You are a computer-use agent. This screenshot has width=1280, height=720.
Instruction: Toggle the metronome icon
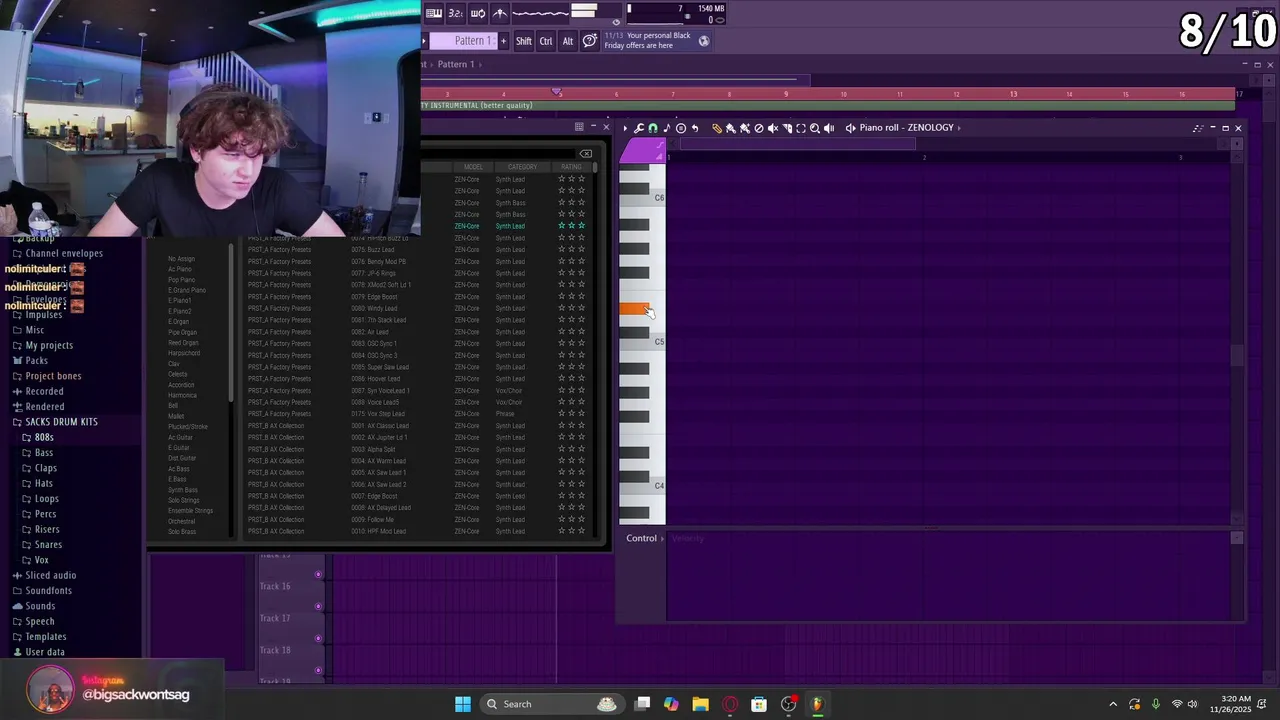[500, 13]
